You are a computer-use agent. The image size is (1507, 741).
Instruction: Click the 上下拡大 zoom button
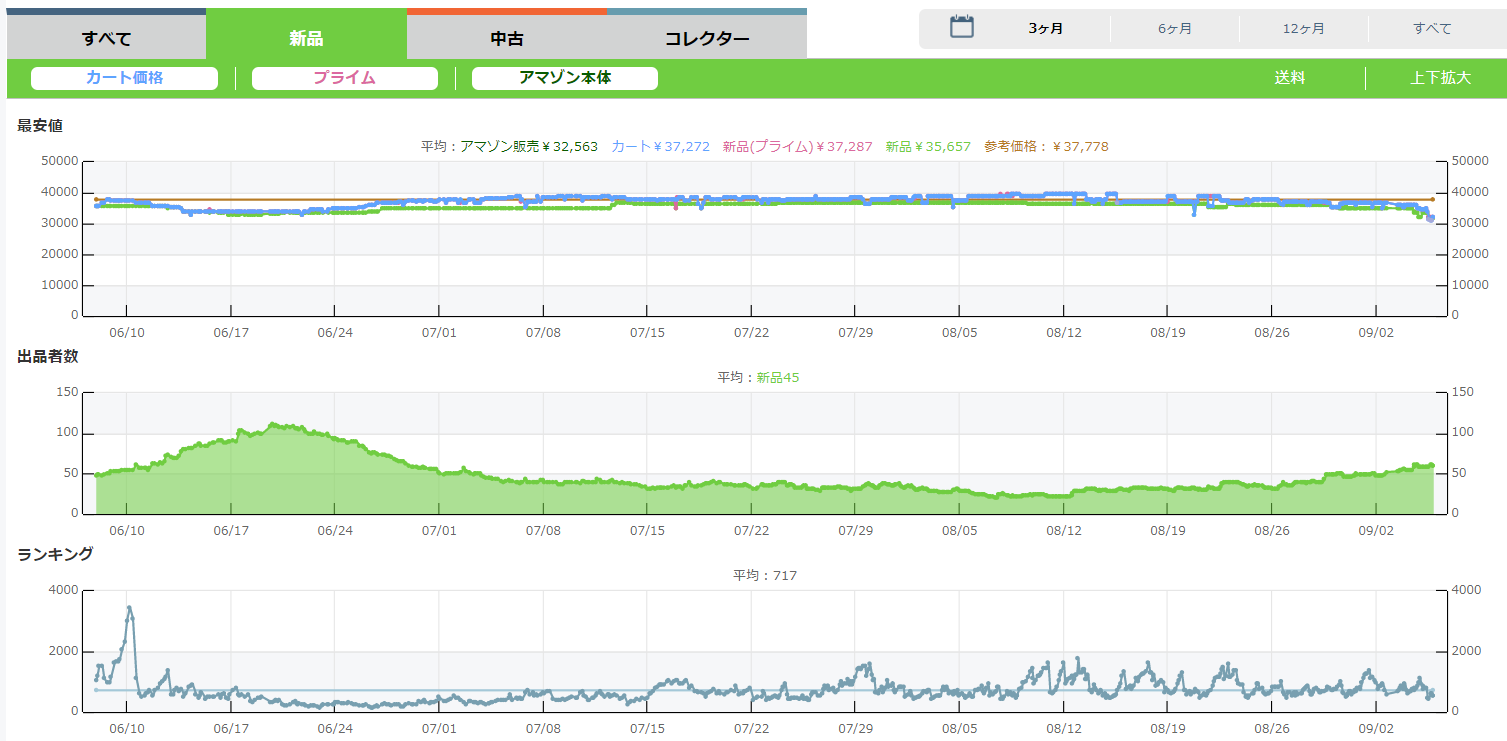pos(1440,78)
